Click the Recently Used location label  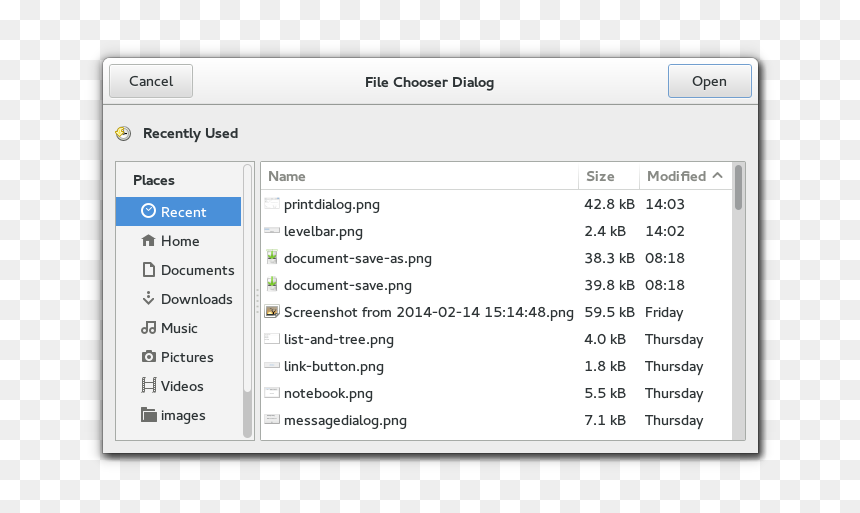click(190, 133)
